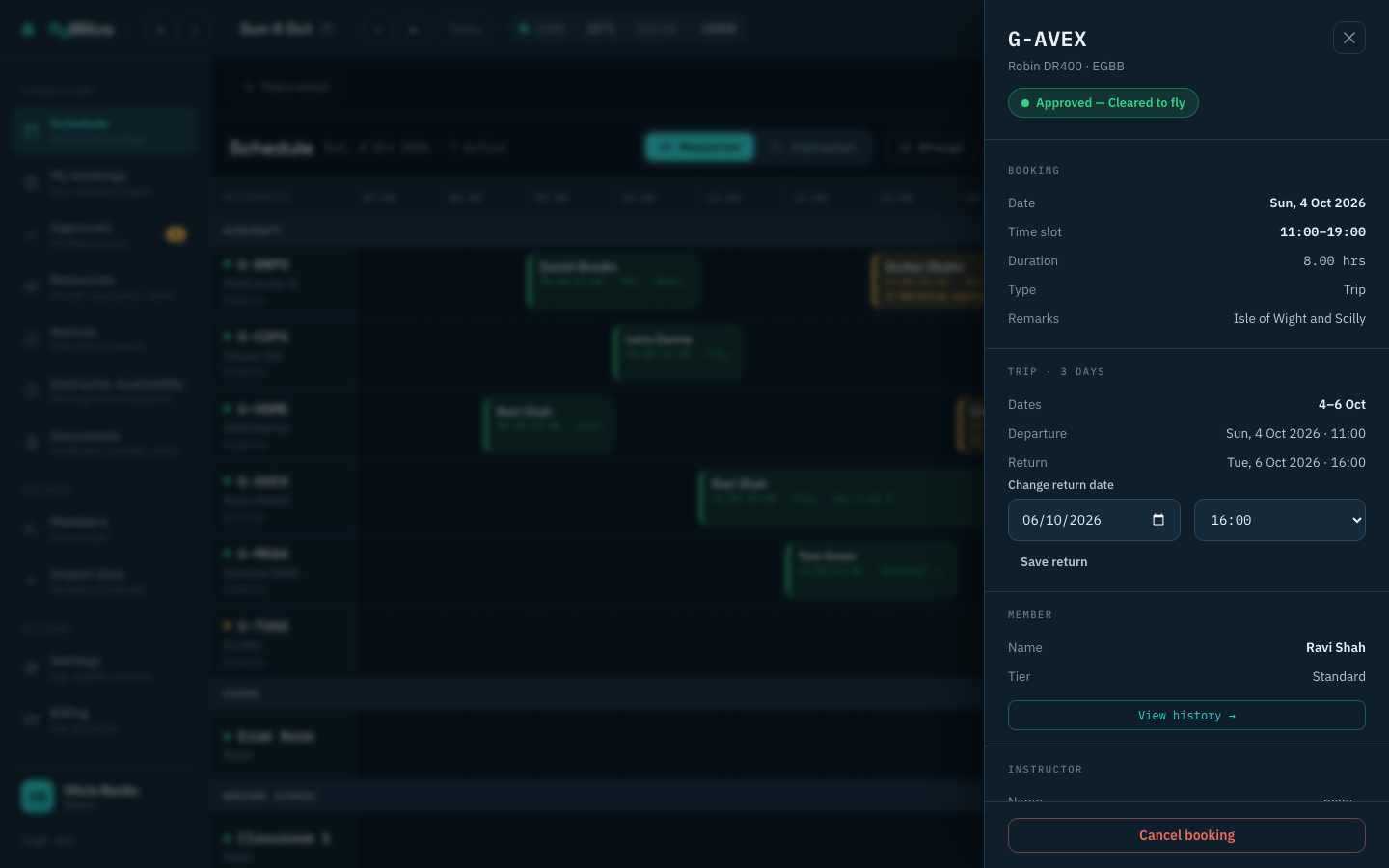The width and height of the screenshot is (1389, 868).
Task: Click the Cancel booking button
Action: pyautogui.click(x=1186, y=835)
